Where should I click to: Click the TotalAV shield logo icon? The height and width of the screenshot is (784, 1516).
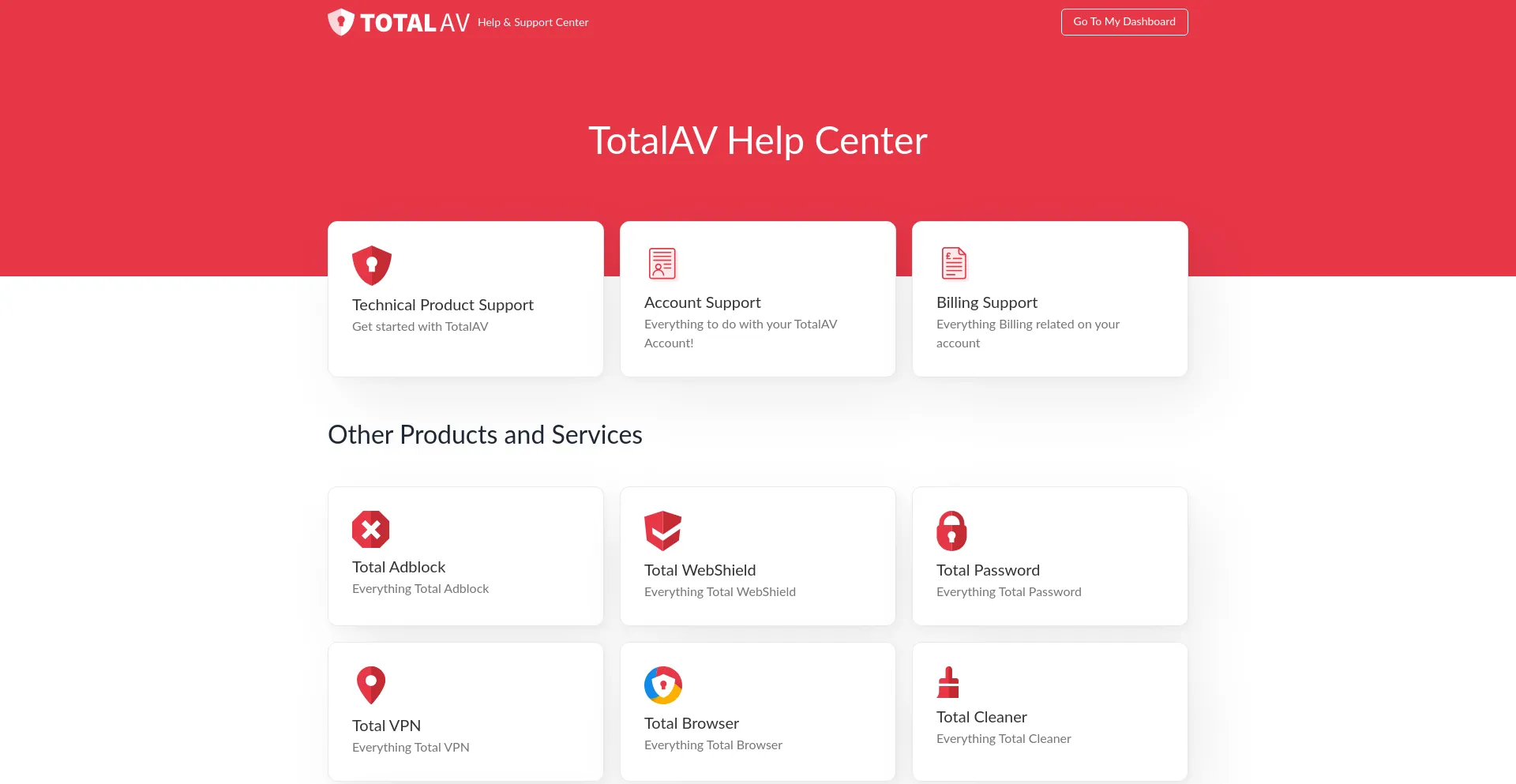pos(340,22)
